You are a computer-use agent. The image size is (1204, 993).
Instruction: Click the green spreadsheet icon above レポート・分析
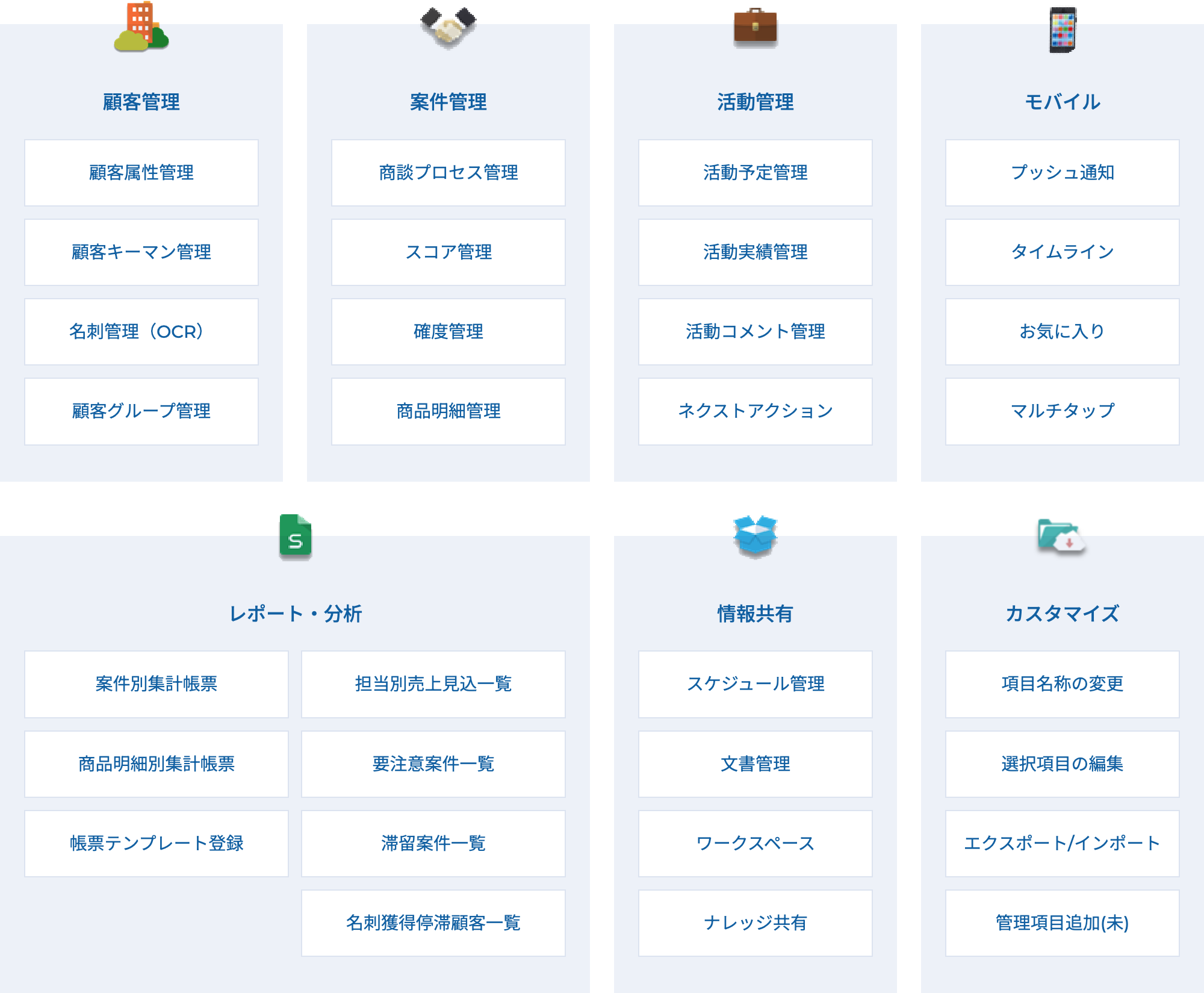point(295,535)
